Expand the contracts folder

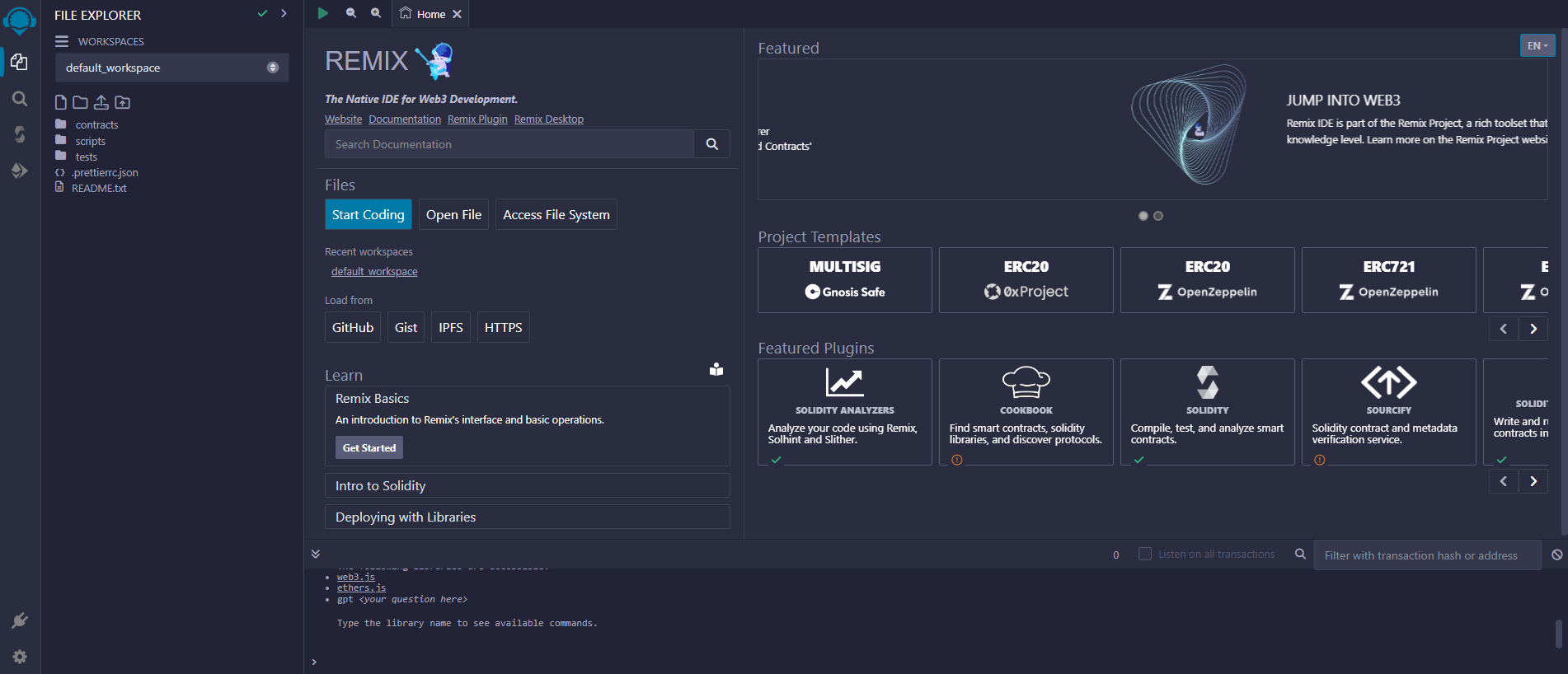click(96, 124)
